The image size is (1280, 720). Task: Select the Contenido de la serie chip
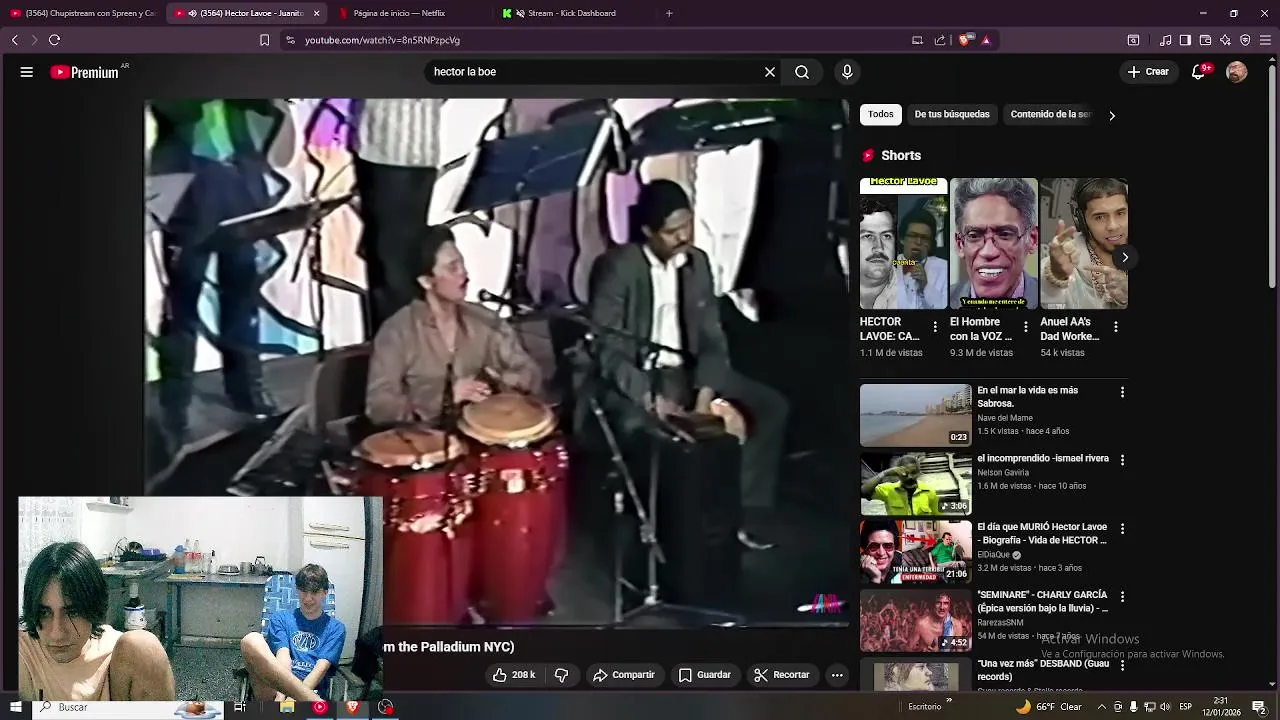1050,114
